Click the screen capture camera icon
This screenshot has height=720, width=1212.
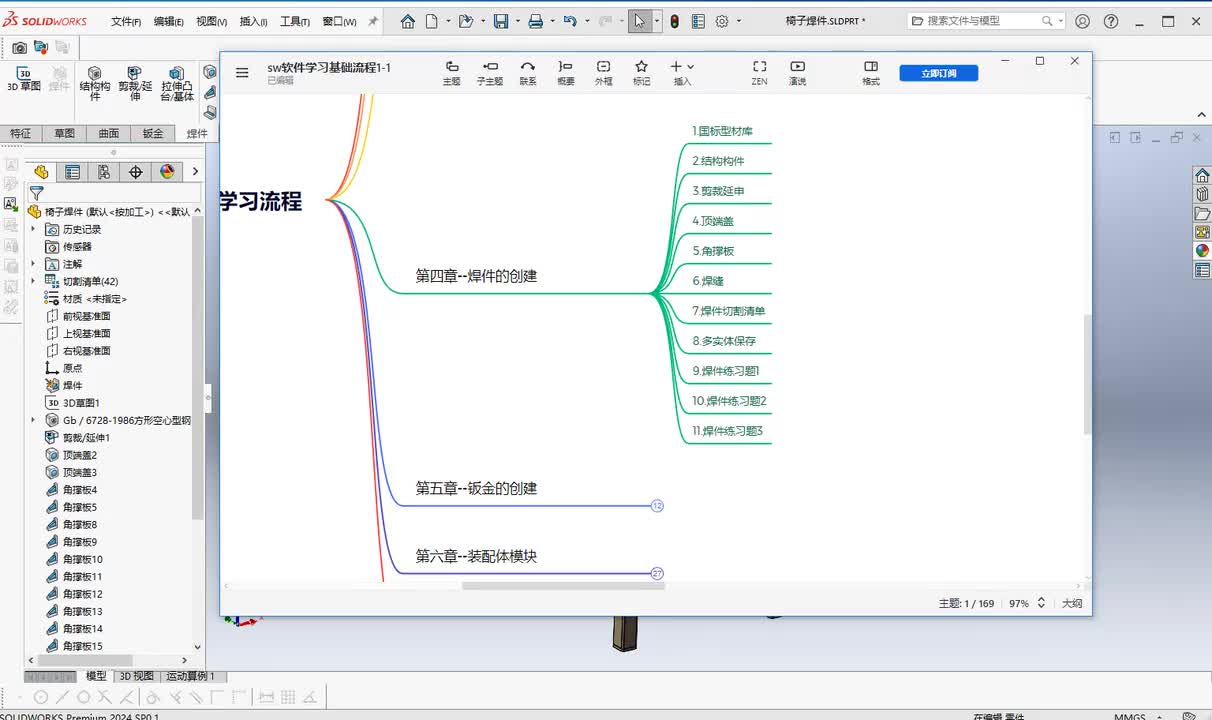tap(19, 47)
